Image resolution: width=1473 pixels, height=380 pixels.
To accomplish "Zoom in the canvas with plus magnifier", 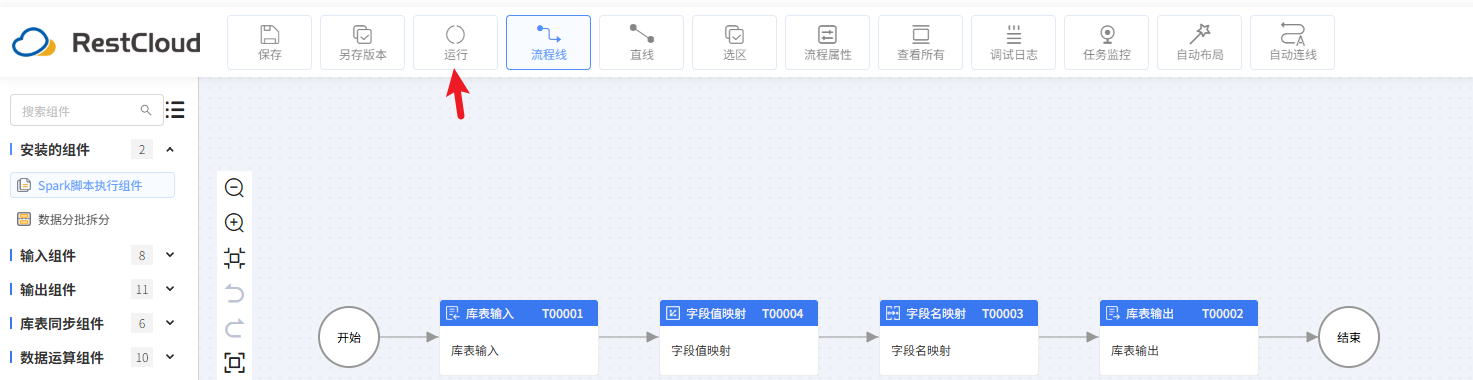I will coord(235,223).
